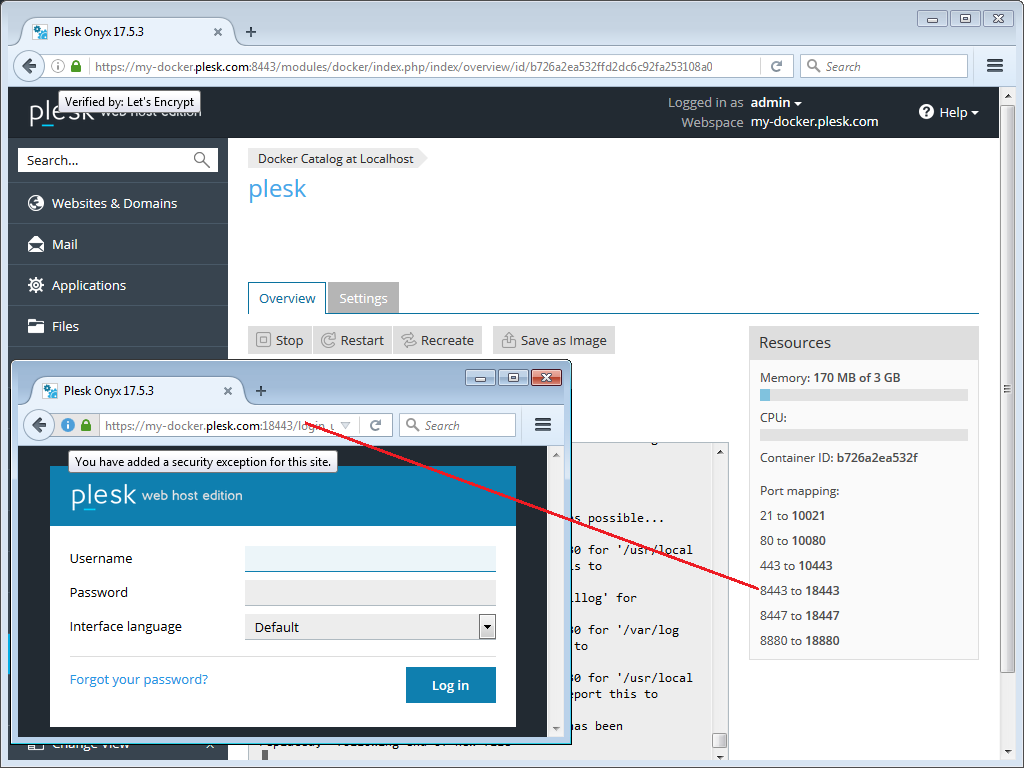
Task: Click the Username field on the login form
Action: click(370, 558)
